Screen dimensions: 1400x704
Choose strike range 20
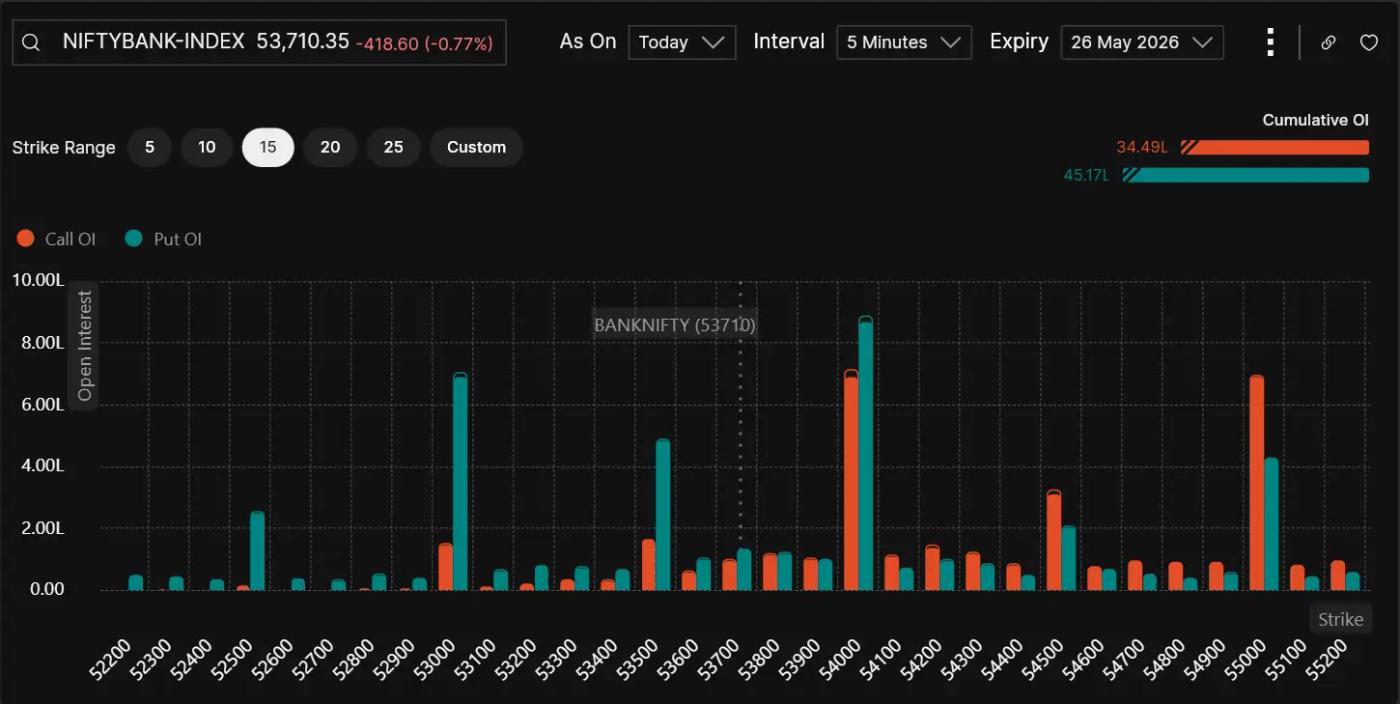coord(330,147)
